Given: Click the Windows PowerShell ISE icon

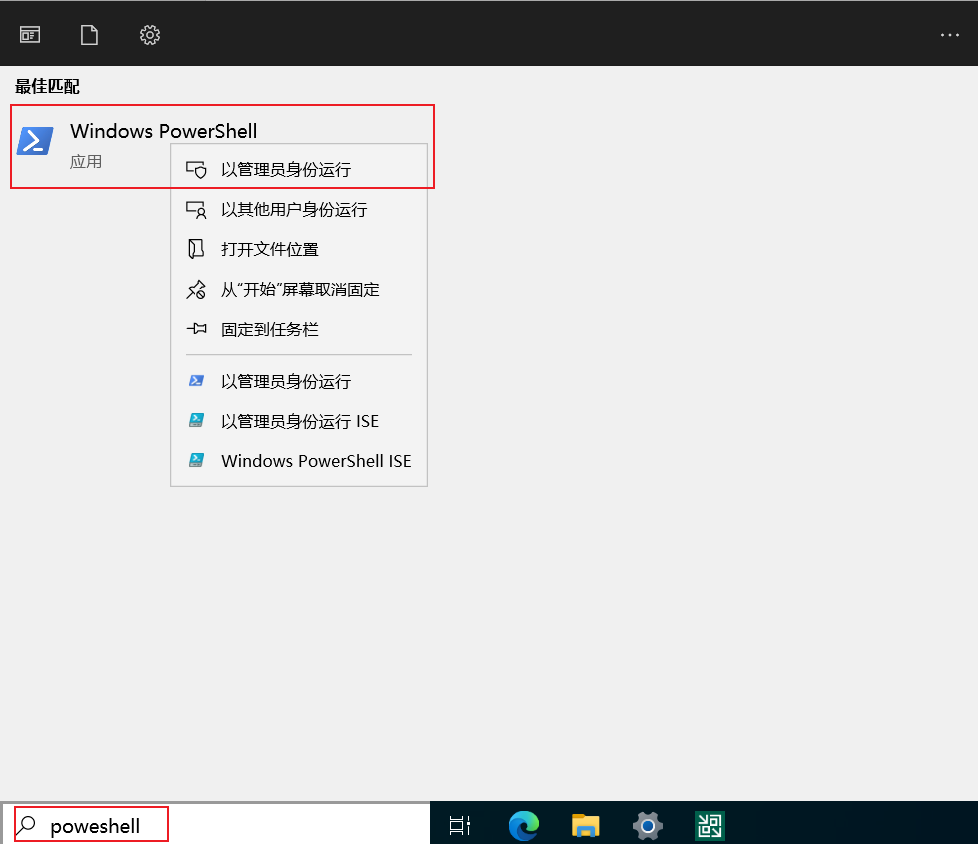Looking at the screenshot, I should pos(197,461).
